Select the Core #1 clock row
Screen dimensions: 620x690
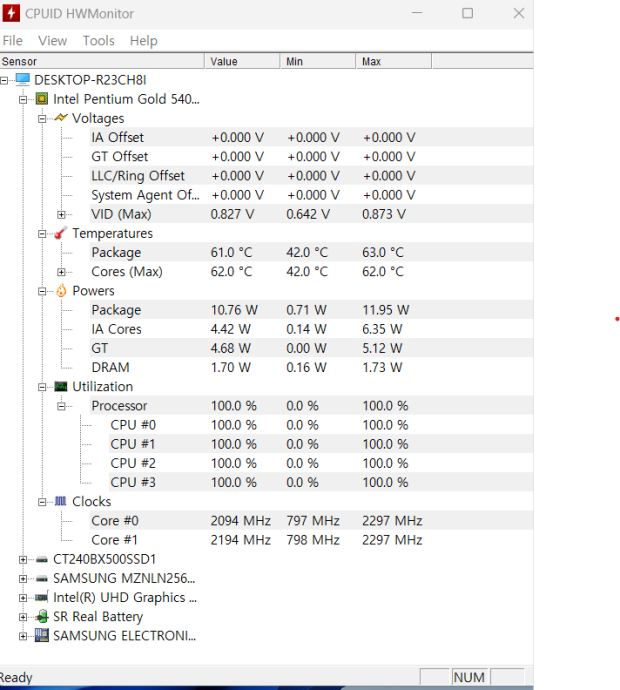pos(311,540)
